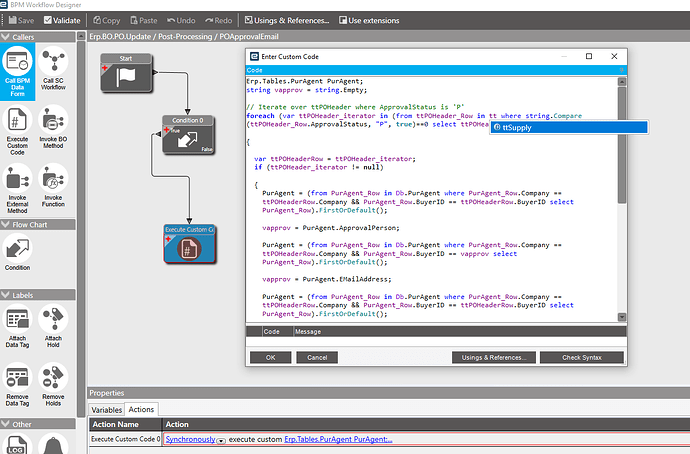Pick the Invoke BO Method icon
Viewport: 690px width, 454px height.
click(x=53, y=127)
